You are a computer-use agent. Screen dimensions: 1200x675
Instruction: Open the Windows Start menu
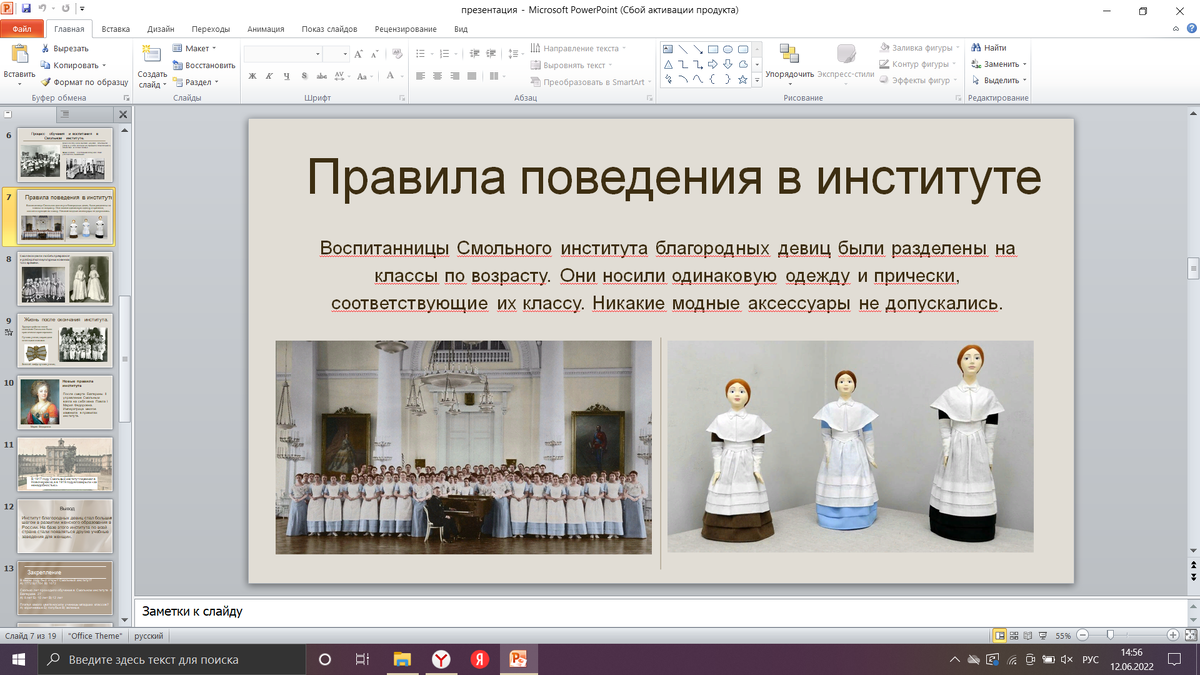[18, 659]
